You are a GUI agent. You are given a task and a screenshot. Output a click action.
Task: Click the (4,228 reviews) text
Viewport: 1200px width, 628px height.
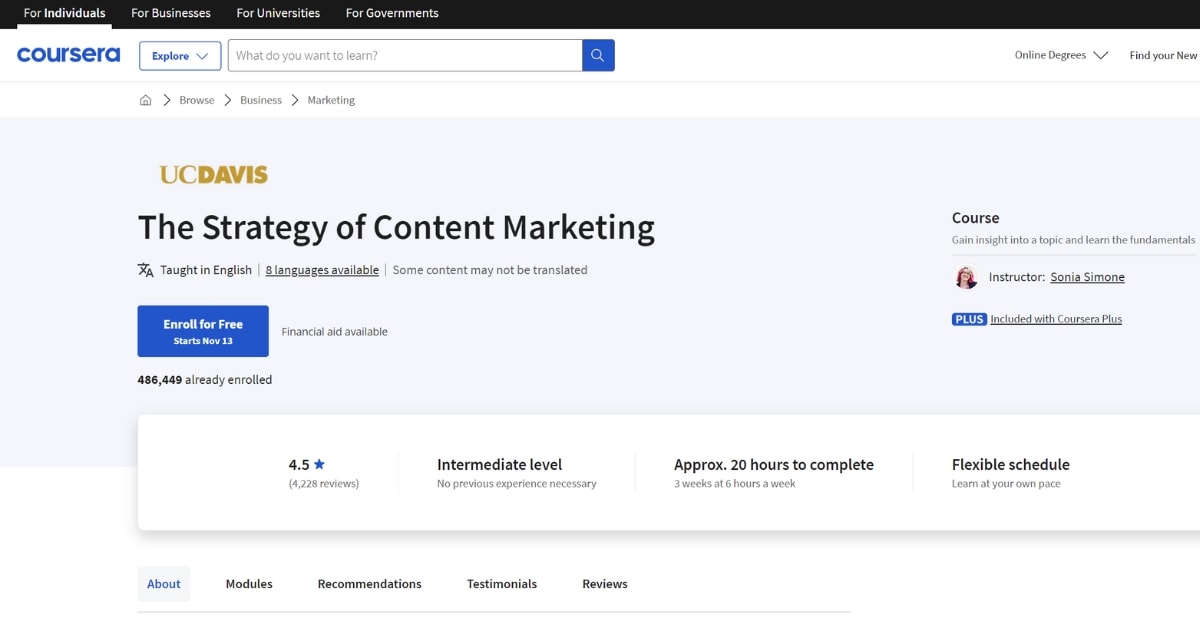tap(324, 484)
